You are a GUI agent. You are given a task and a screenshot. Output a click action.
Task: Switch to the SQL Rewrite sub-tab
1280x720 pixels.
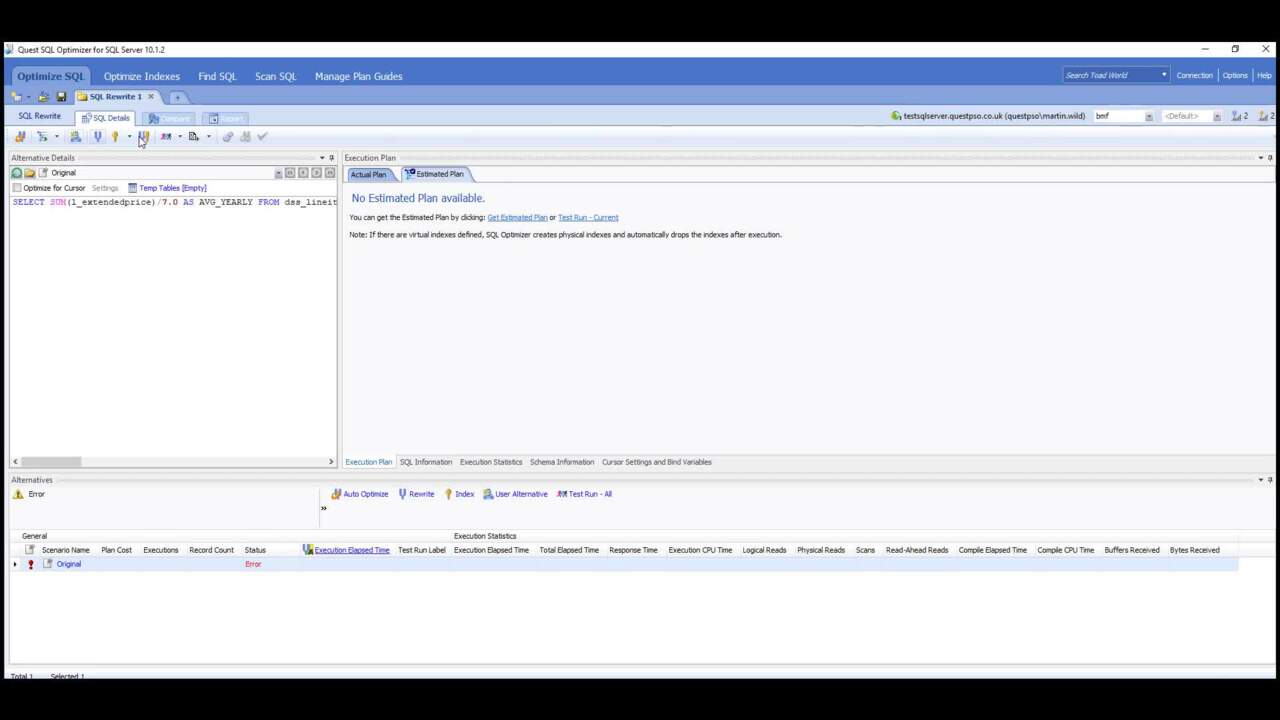(39, 116)
